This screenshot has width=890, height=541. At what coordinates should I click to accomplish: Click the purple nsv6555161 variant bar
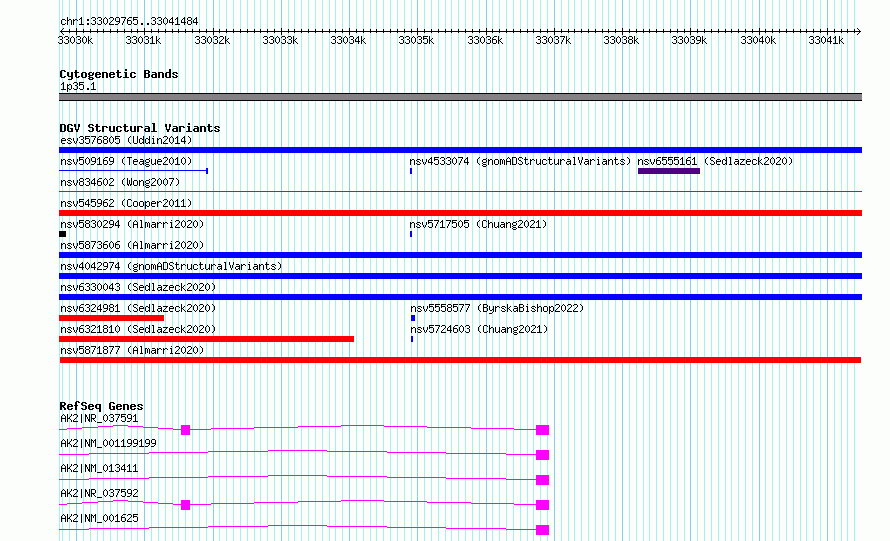669,171
